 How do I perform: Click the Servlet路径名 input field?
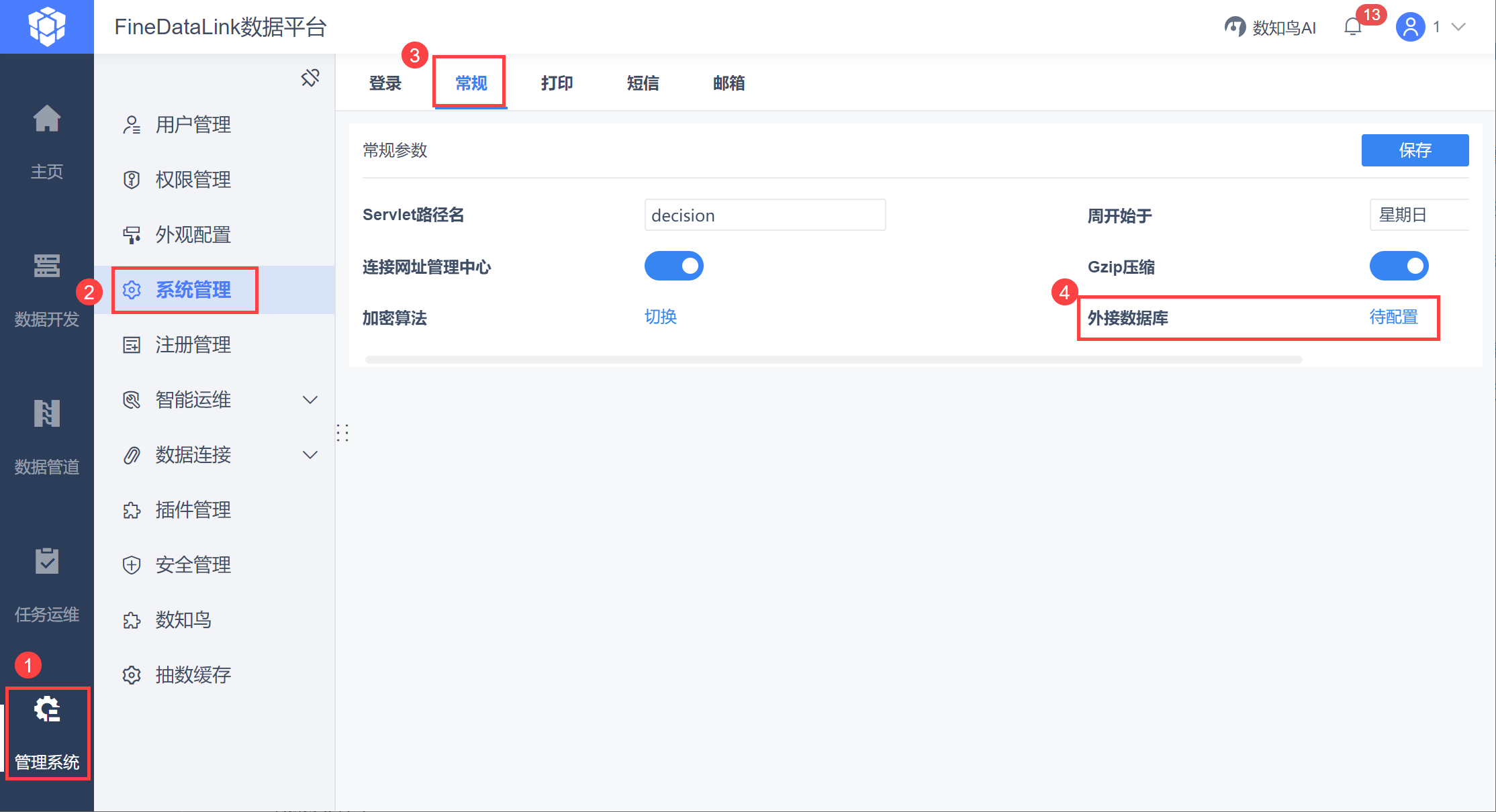[765, 215]
